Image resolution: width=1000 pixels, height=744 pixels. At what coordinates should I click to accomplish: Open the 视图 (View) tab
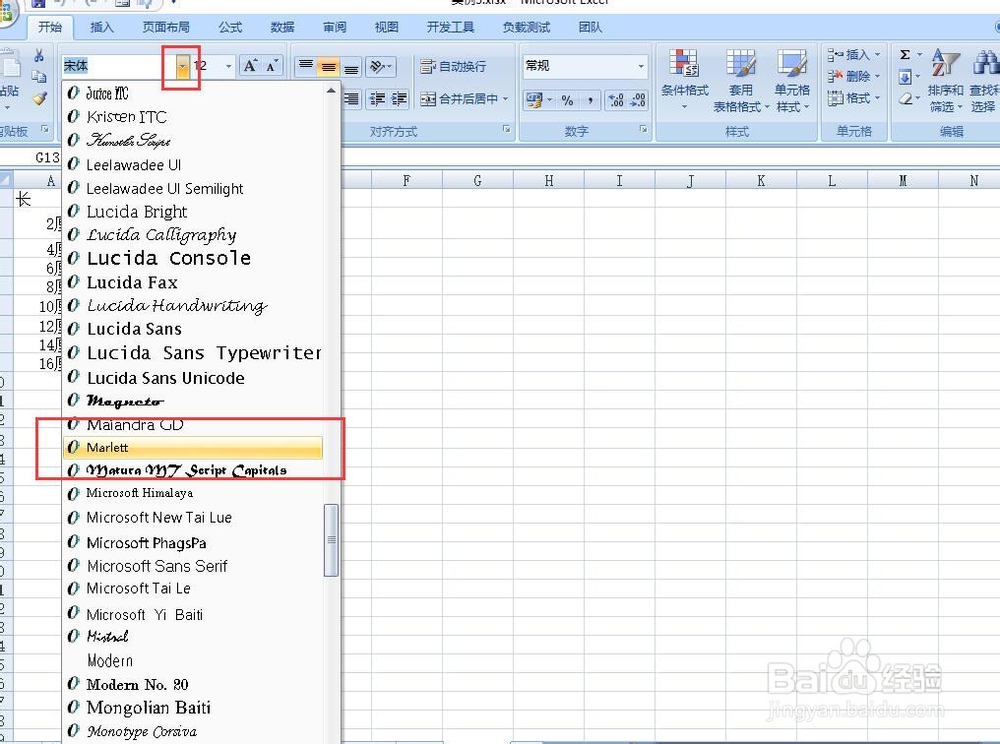click(x=386, y=27)
